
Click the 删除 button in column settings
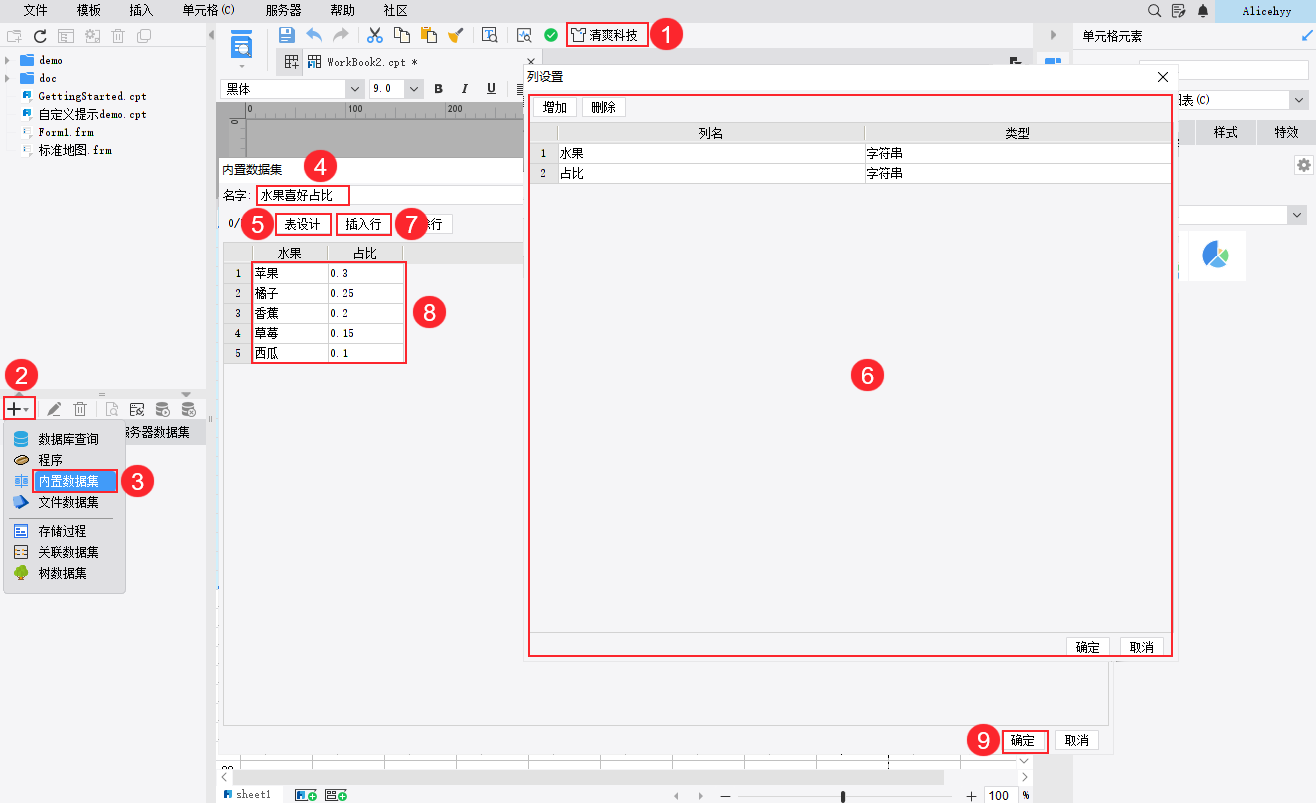tap(603, 108)
